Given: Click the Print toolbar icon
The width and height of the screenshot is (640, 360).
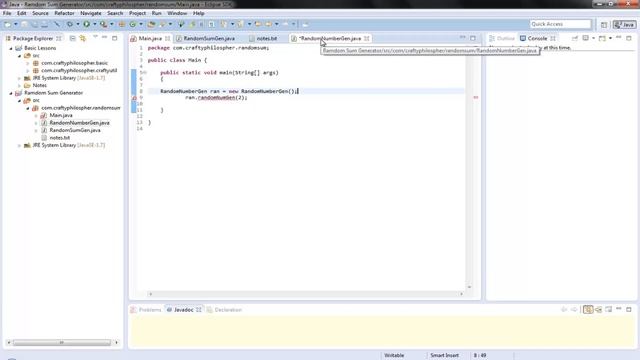Looking at the screenshot, I should (44, 24).
